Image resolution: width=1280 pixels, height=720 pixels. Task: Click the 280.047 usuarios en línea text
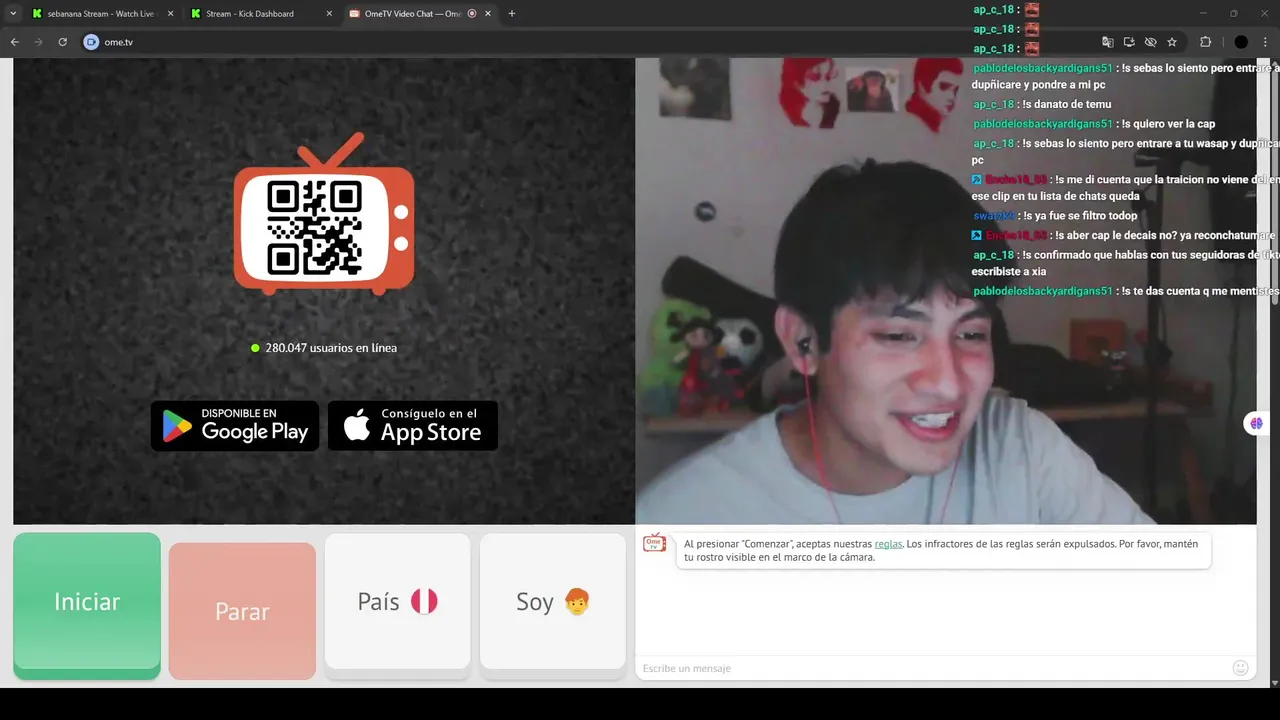pos(331,348)
